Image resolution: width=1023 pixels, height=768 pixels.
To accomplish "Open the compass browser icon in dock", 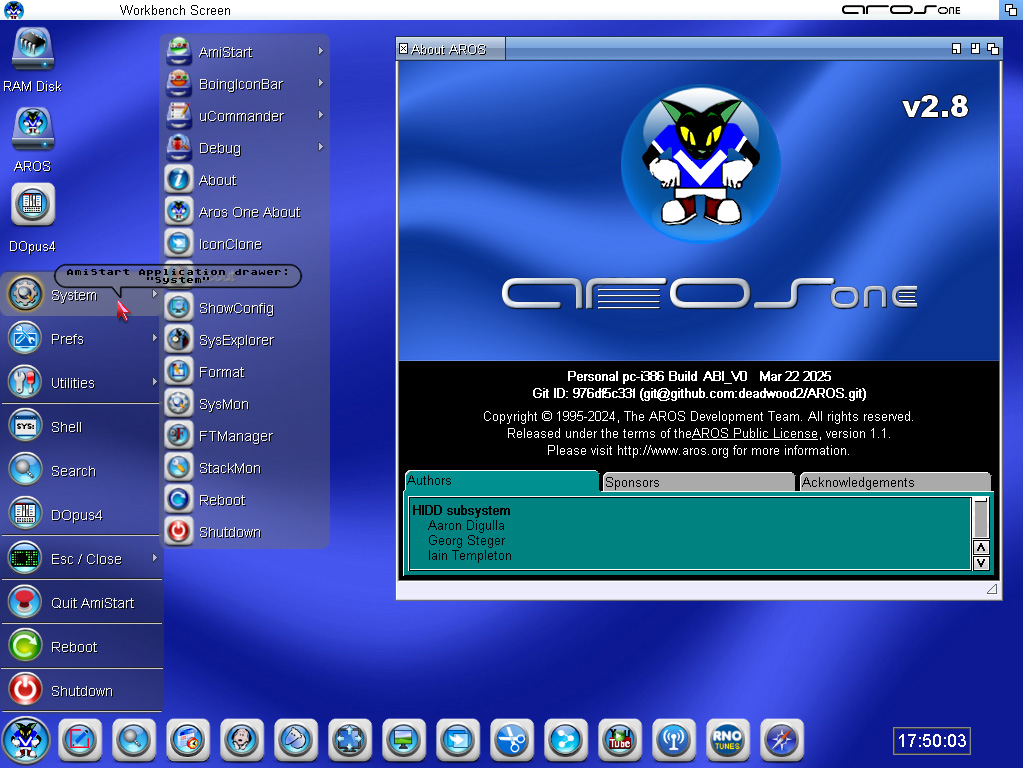I will [x=781, y=740].
